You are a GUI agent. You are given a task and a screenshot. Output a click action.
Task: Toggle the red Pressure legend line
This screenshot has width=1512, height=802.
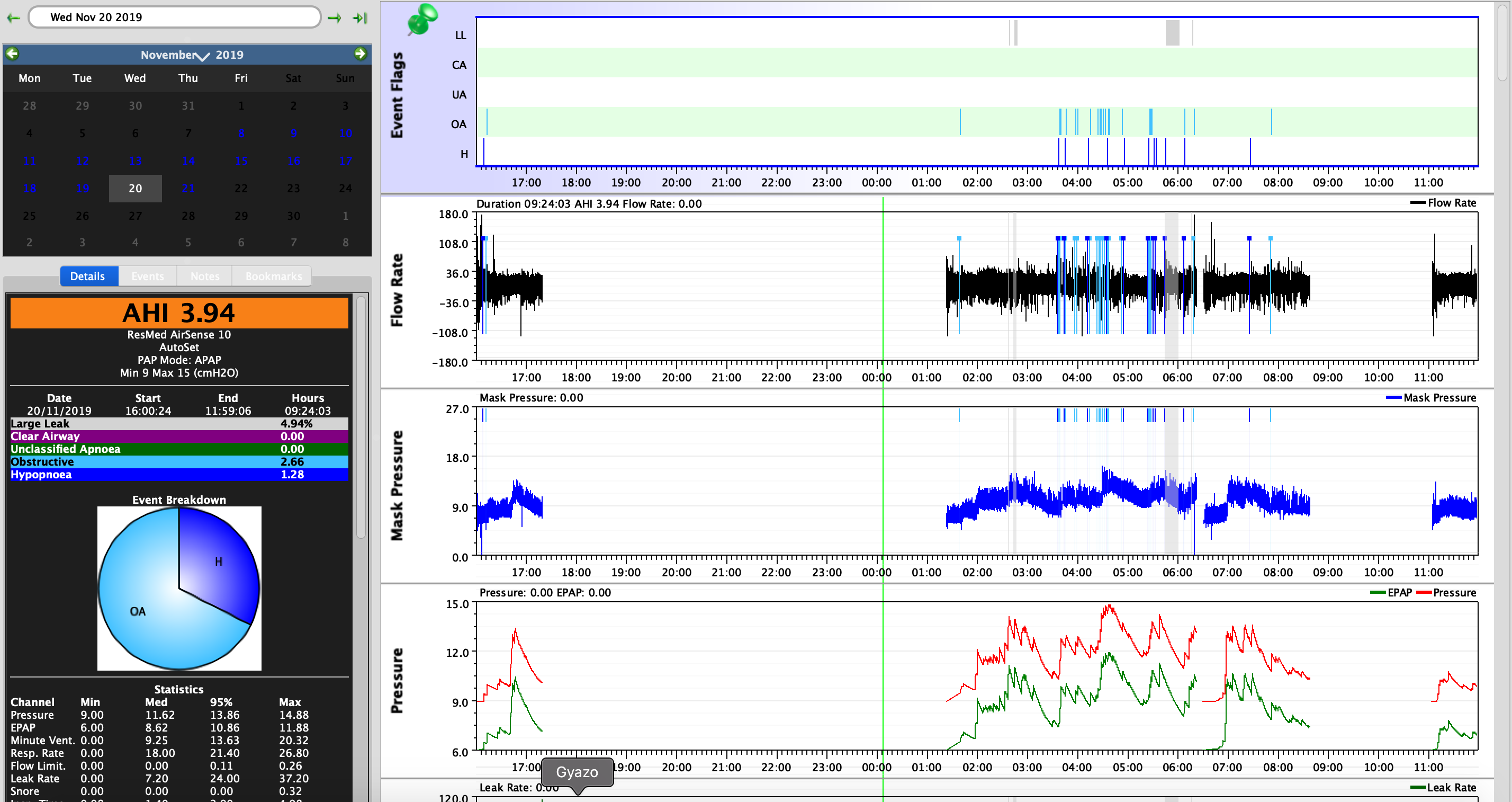pos(1424,592)
